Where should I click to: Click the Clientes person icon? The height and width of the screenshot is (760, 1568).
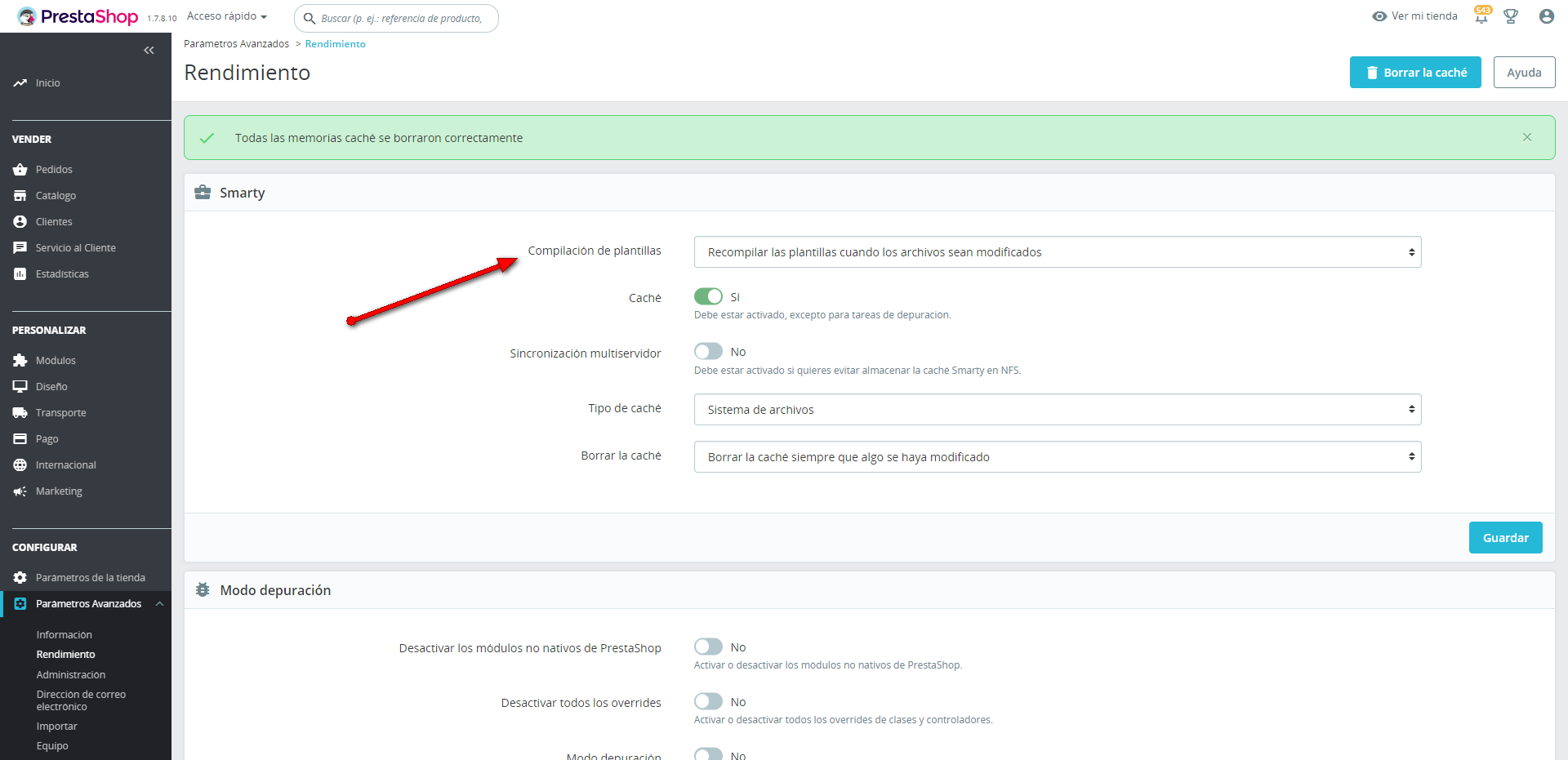click(x=20, y=222)
